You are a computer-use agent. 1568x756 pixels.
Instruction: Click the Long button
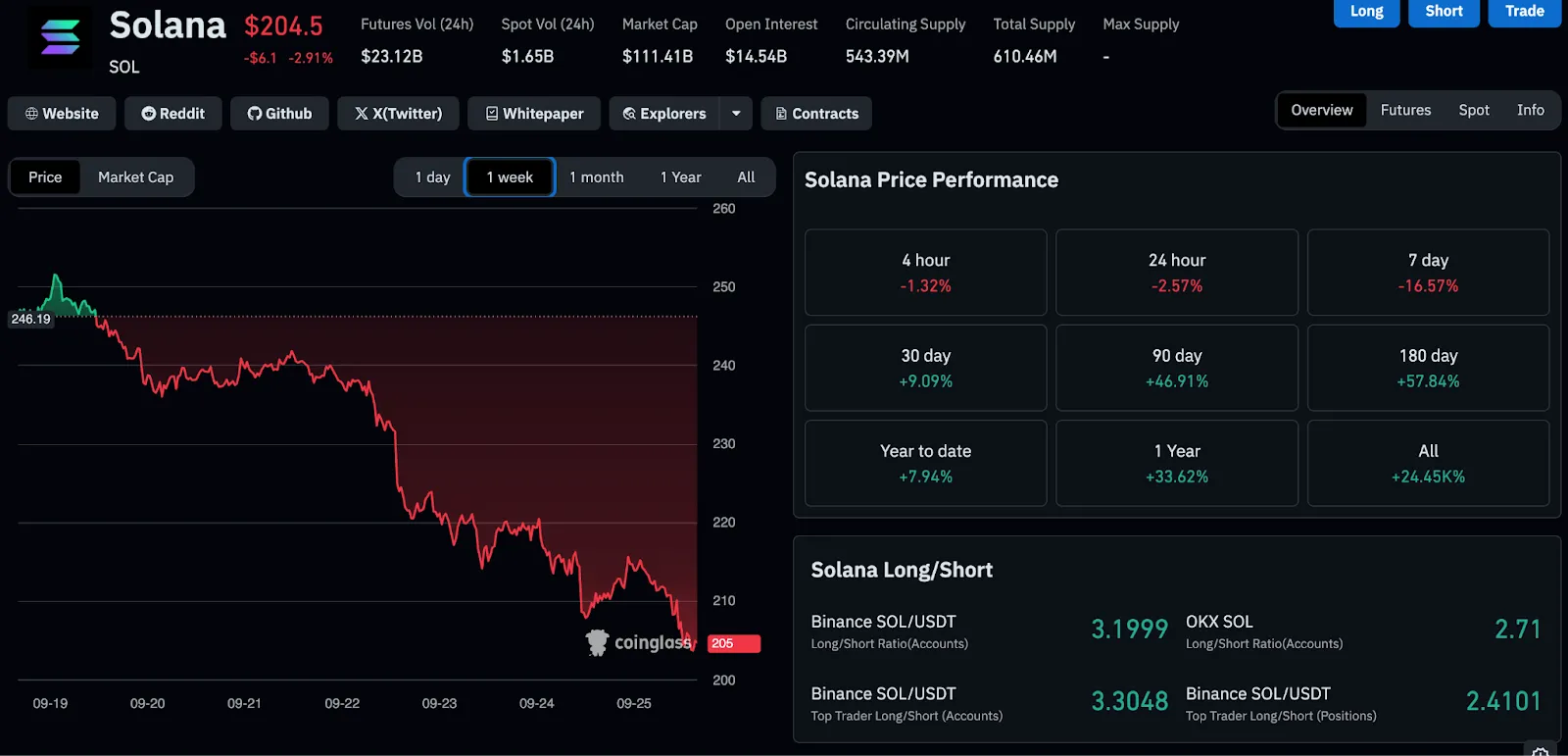pyautogui.click(x=1367, y=12)
